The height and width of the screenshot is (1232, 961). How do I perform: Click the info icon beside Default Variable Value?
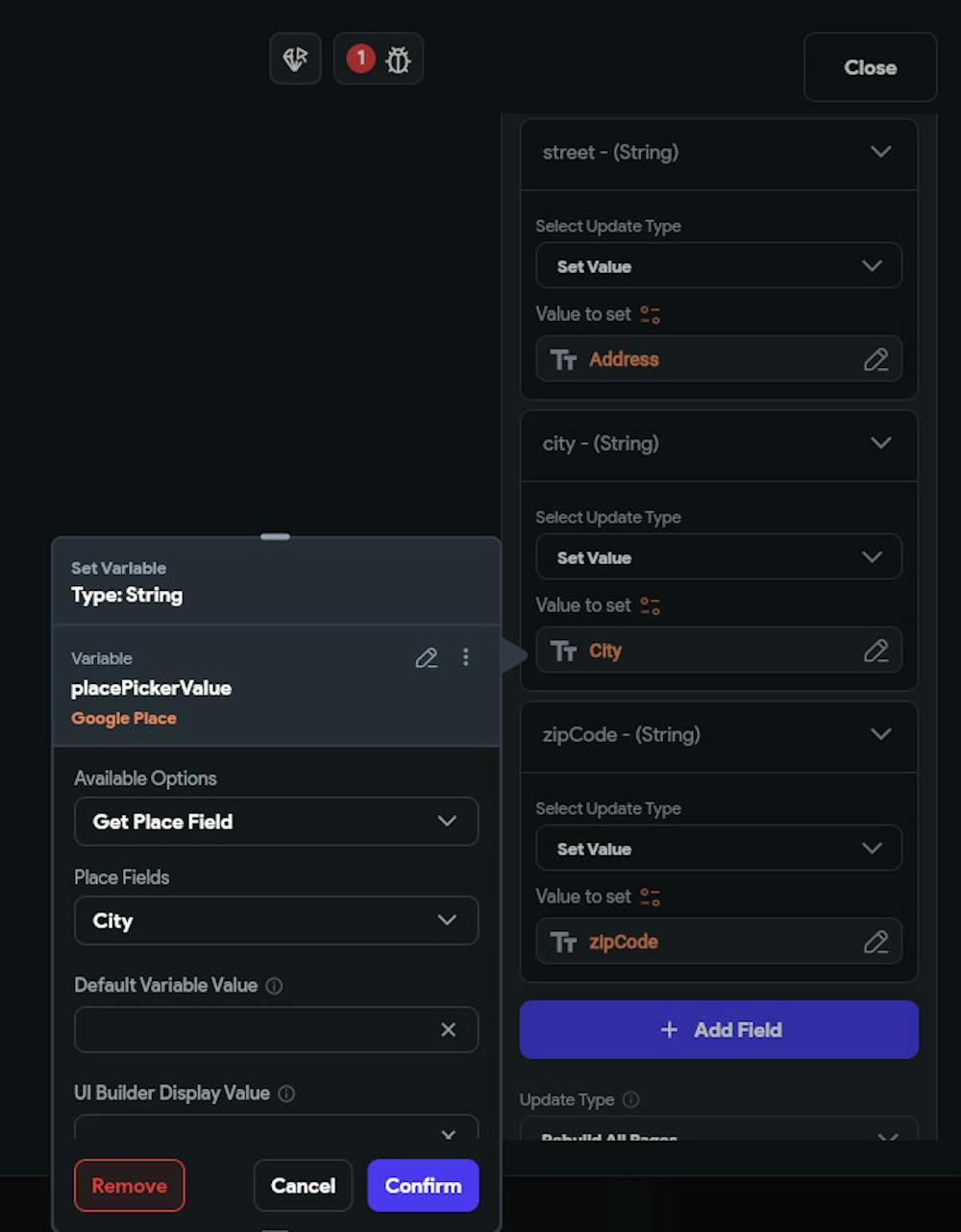[274, 986]
